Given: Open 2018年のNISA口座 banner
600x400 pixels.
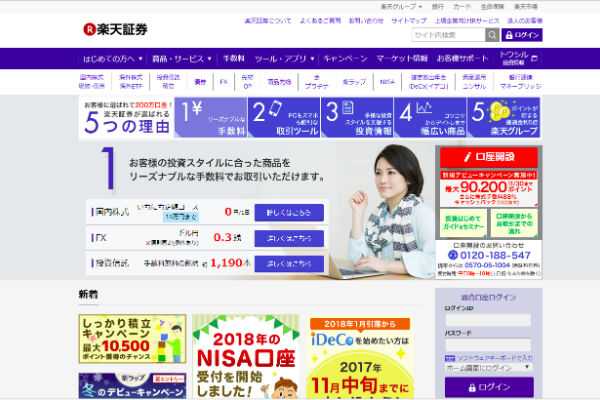Looking at the screenshot, I should pos(246,357).
